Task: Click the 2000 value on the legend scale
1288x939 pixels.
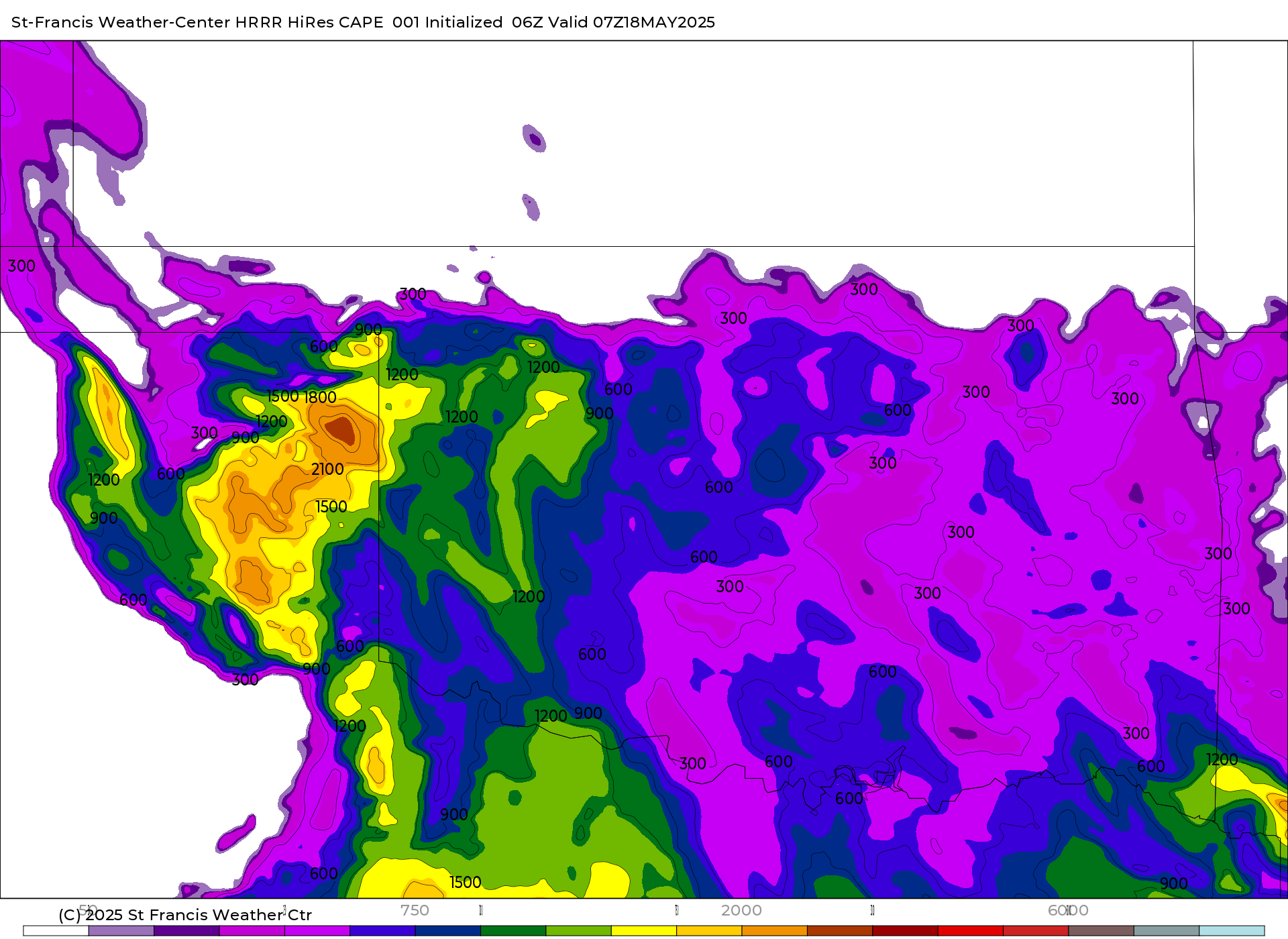Action: [741, 910]
